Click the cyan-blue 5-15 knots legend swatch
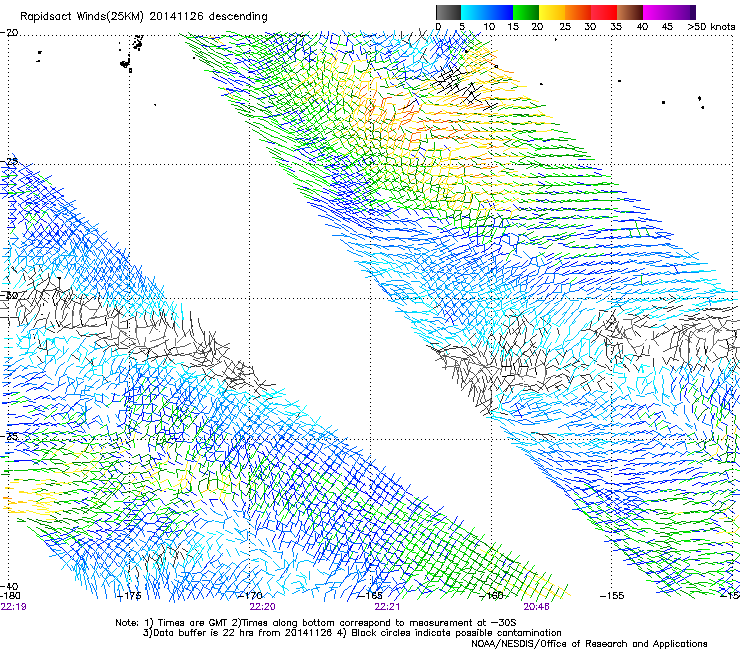 [487, 12]
